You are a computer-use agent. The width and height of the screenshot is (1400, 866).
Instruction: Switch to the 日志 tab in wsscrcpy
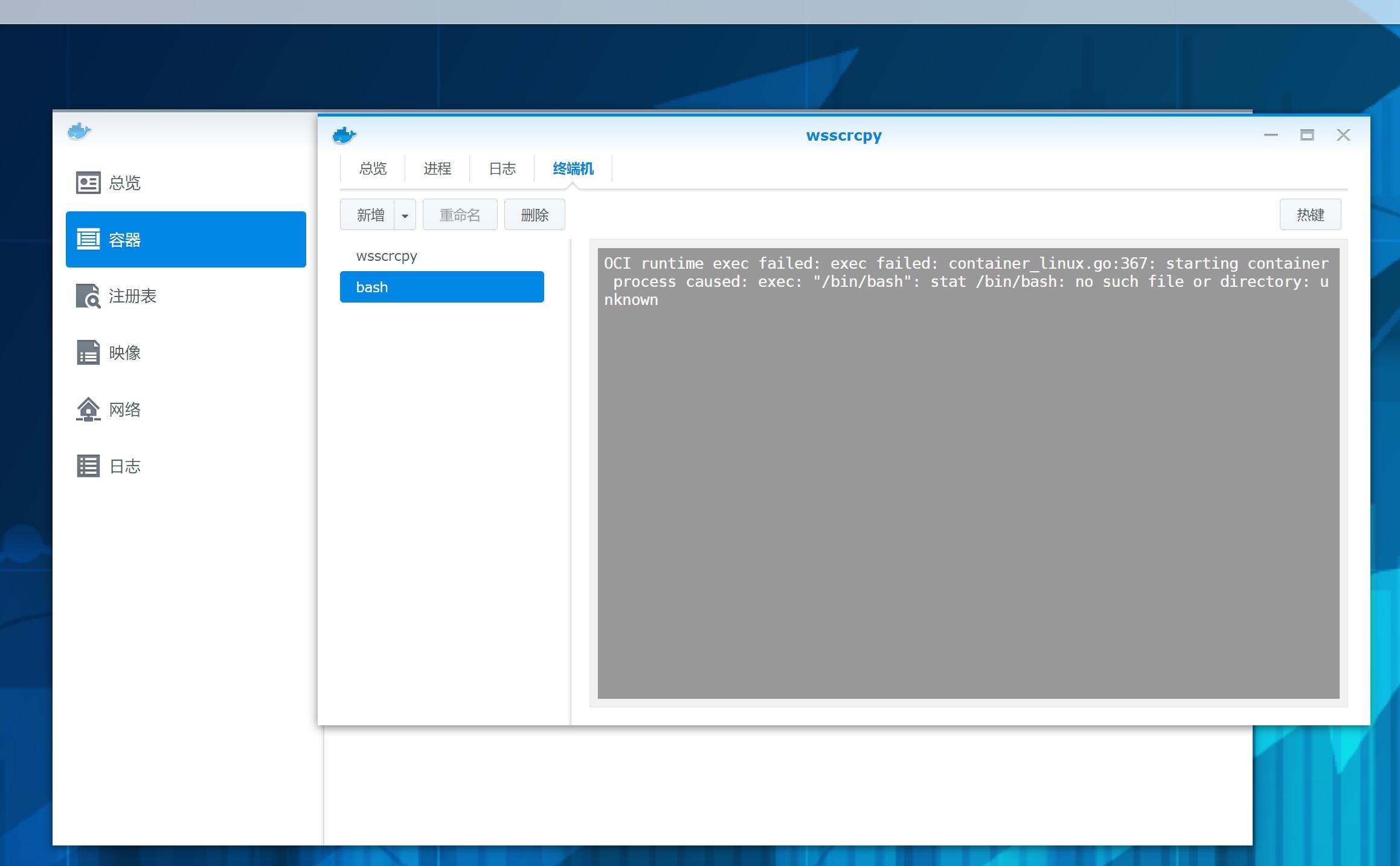click(502, 168)
